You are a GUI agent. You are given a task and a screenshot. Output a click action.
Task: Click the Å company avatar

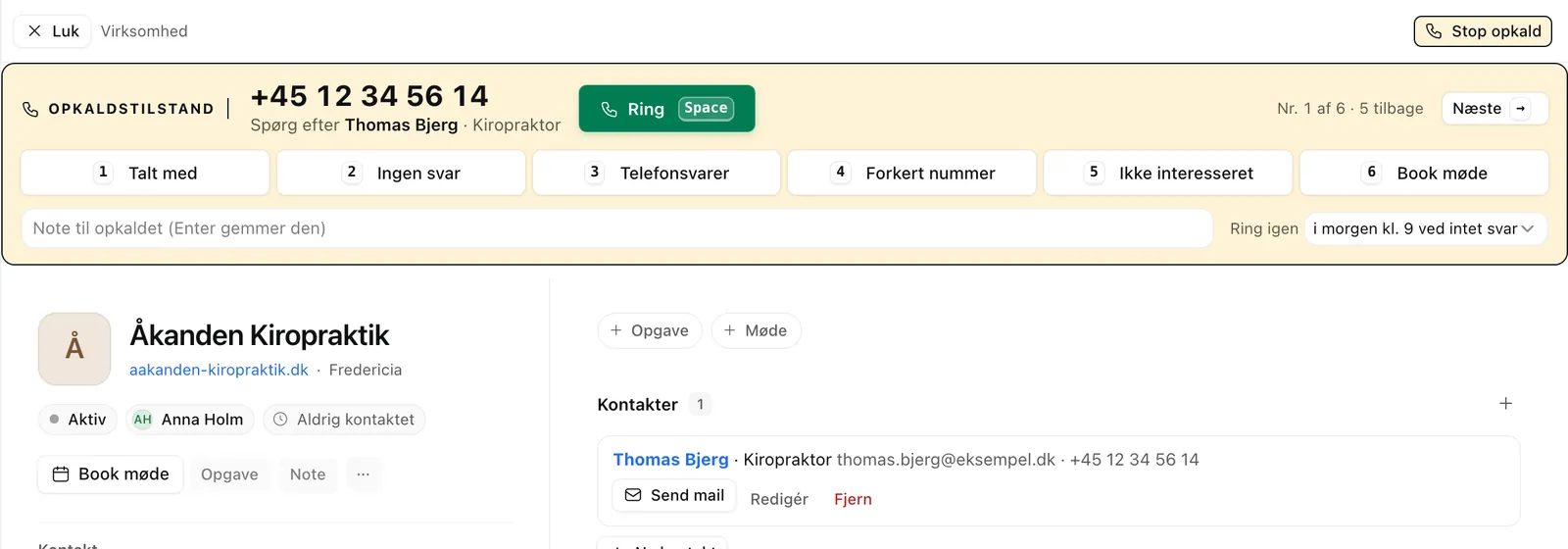pos(74,349)
